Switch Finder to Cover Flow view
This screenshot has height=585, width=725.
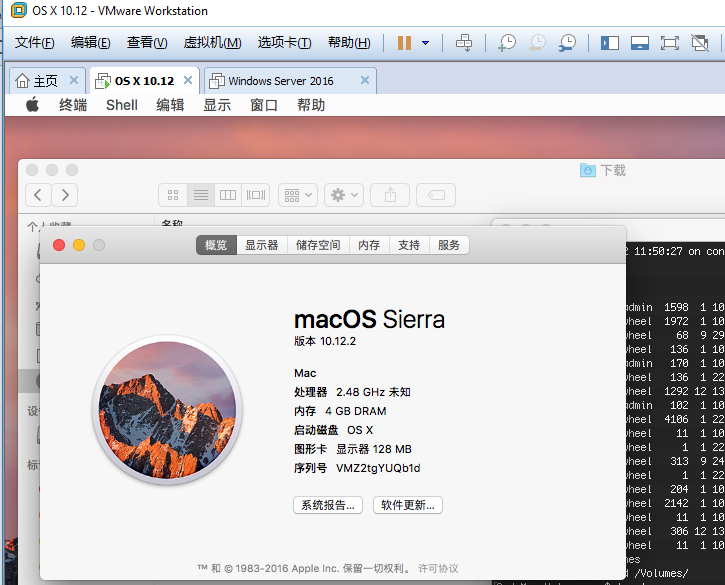pos(256,195)
